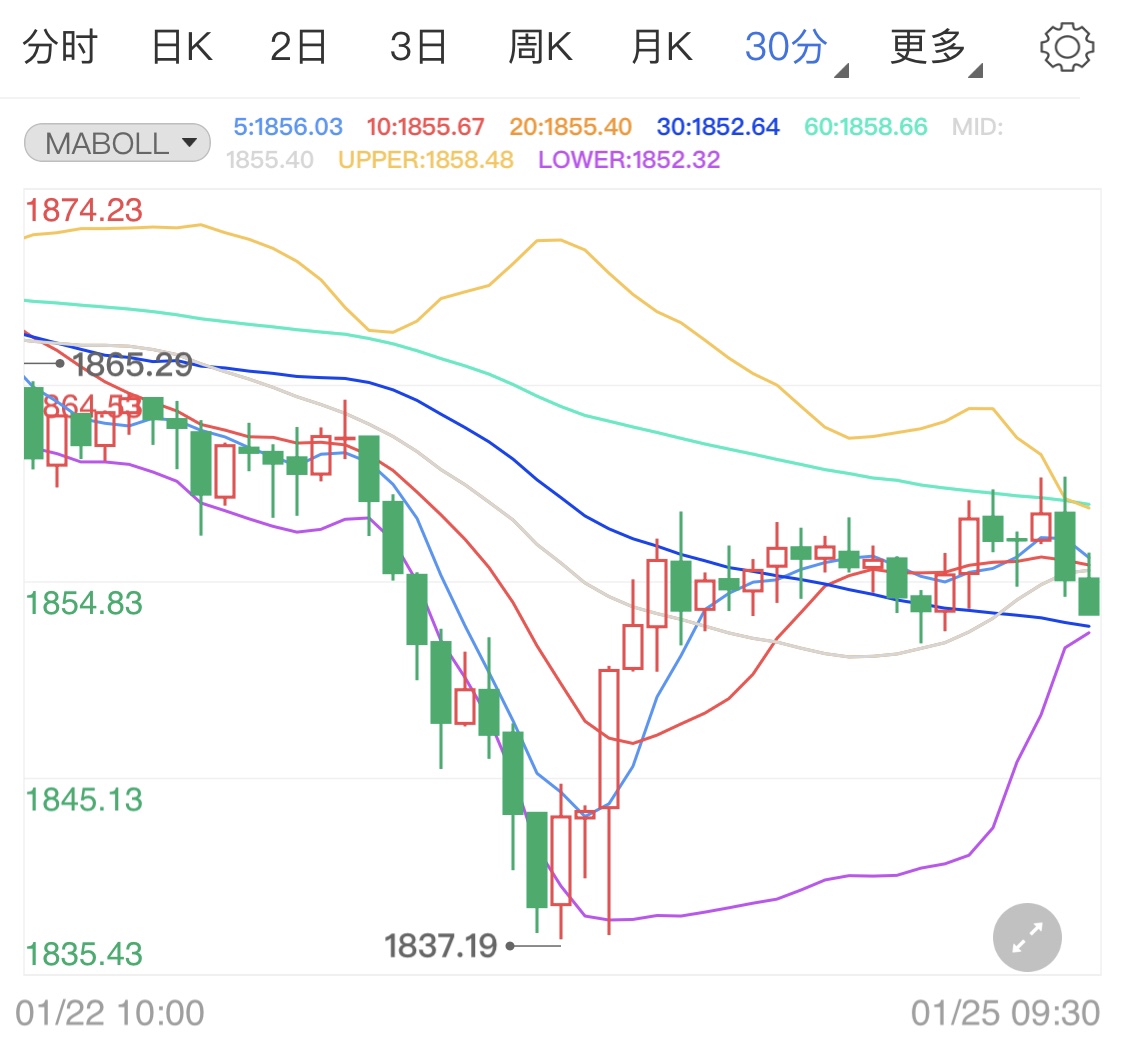This screenshot has width=1125, height=1059.
Task: Click the last green candlestick at right edge
Action: 1089,596
